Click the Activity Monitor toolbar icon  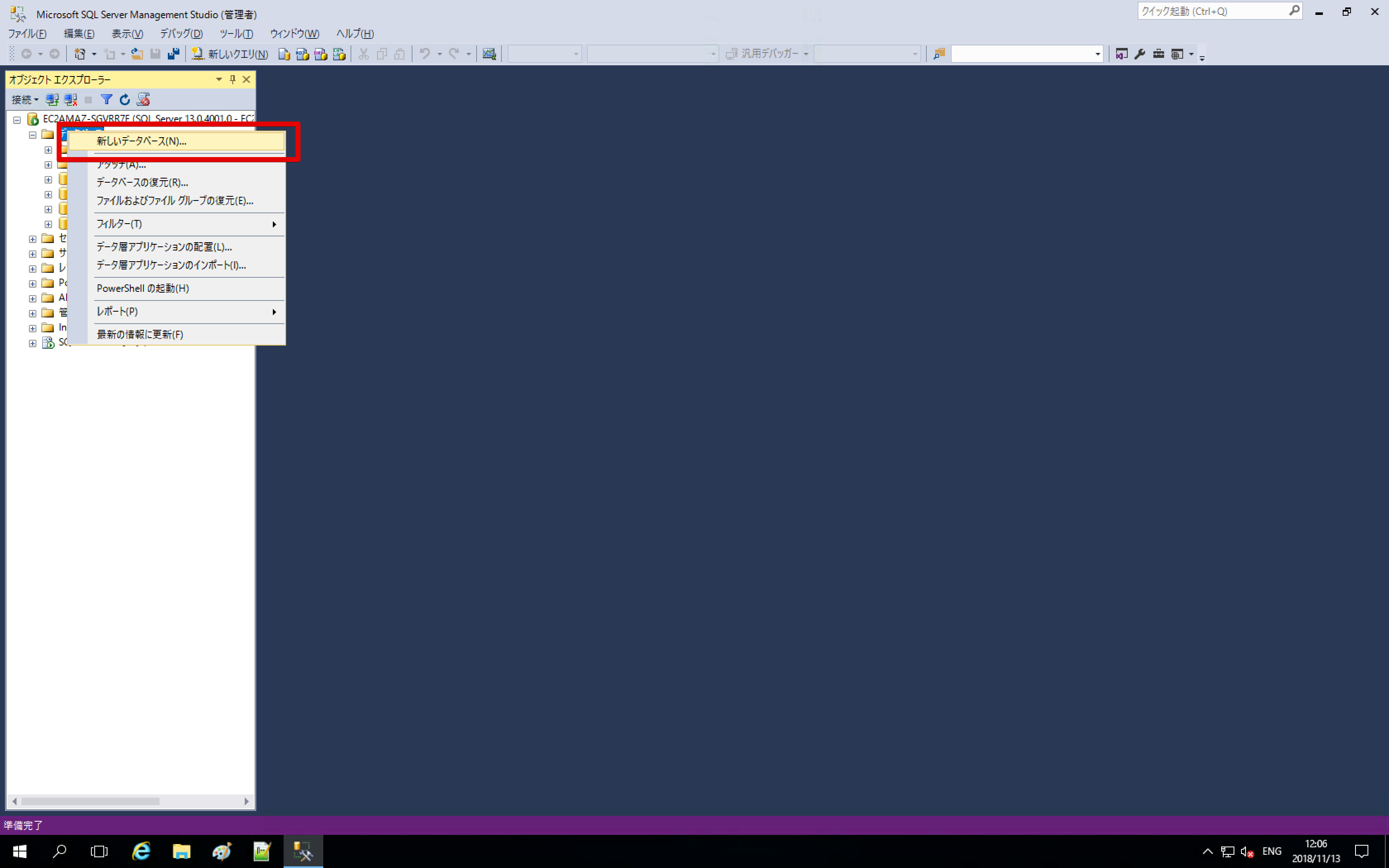pos(489,54)
